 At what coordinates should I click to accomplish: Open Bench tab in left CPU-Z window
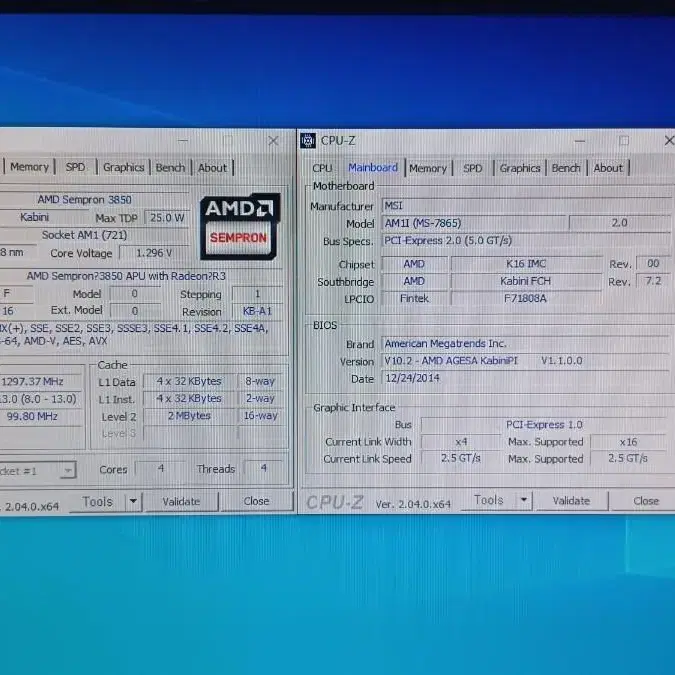pyautogui.click(x=170, y=167)
